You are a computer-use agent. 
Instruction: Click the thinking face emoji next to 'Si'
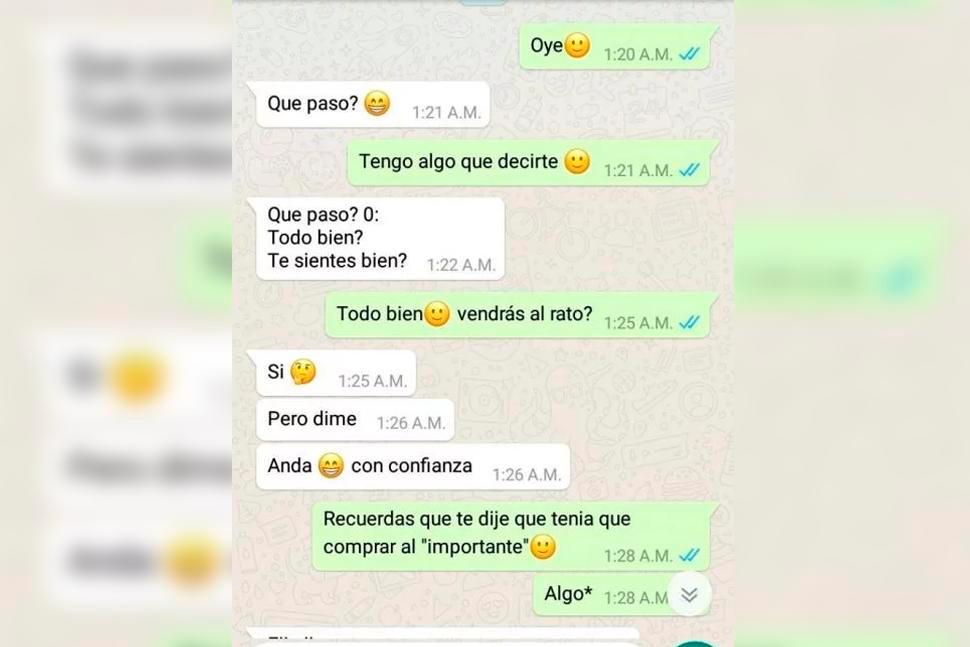(303, 372)
